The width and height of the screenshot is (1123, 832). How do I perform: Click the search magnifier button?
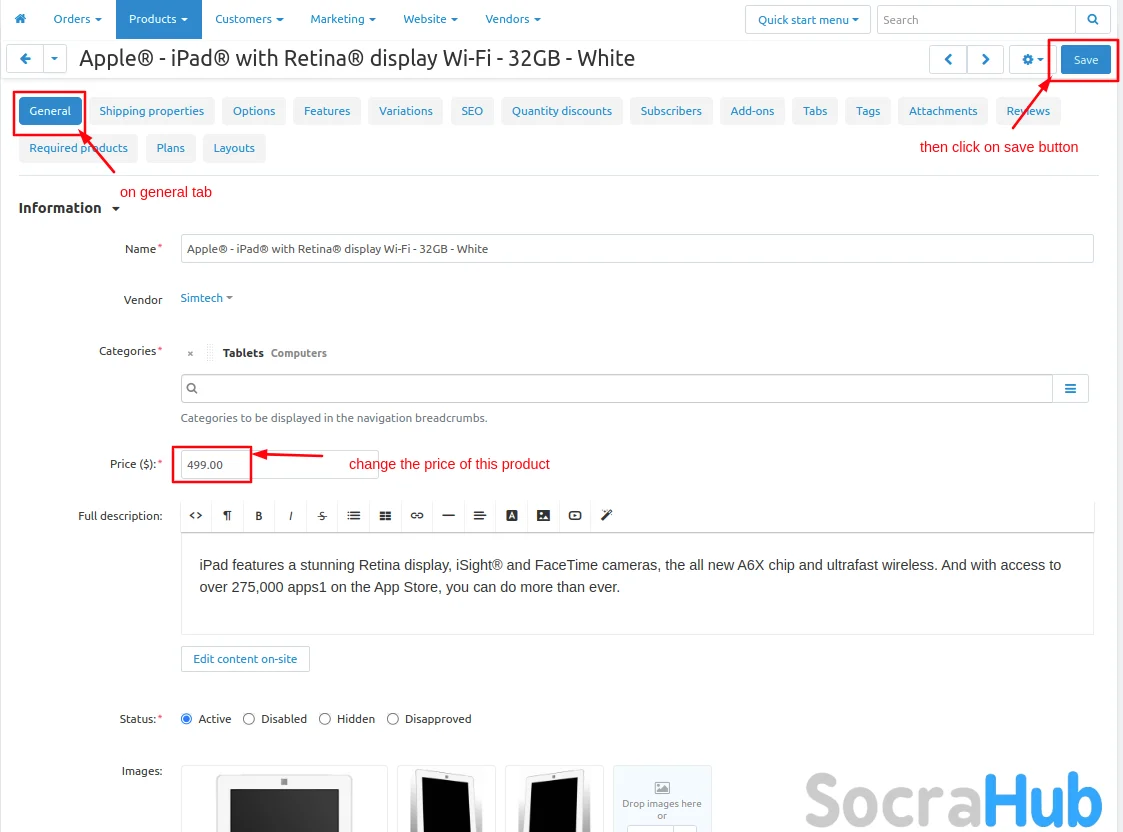pyautogui.click(x=1093, y=20)
